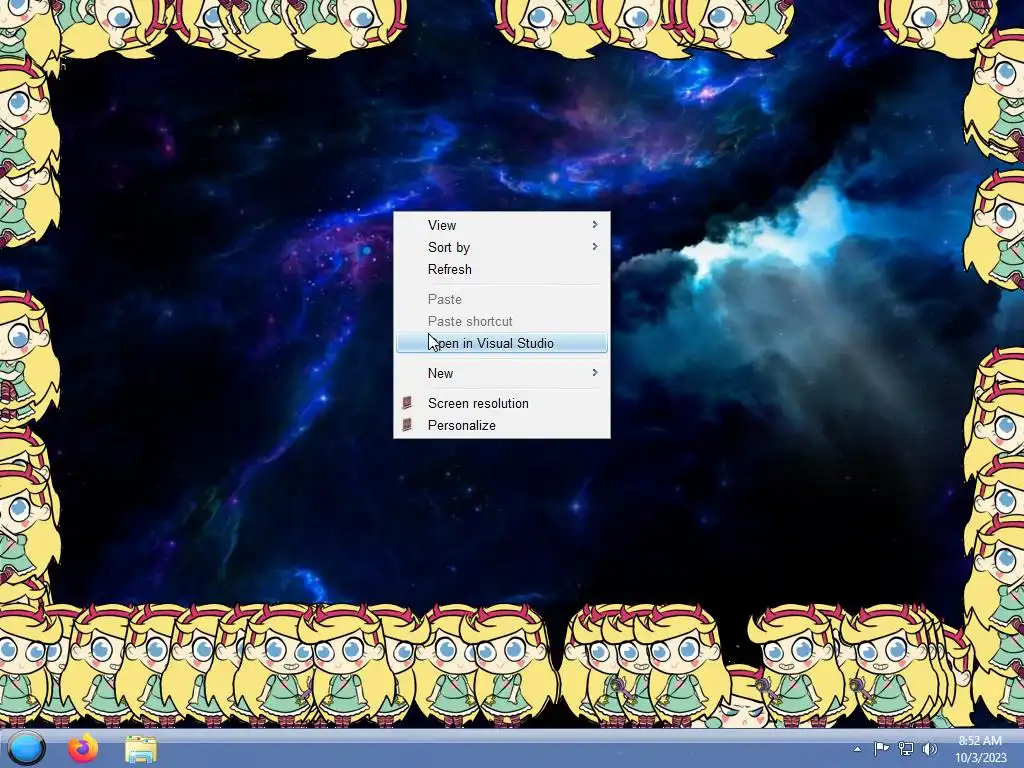Open the New submenu entry
Viewport: 1024px width, 768px height.
tap(502, 373)
